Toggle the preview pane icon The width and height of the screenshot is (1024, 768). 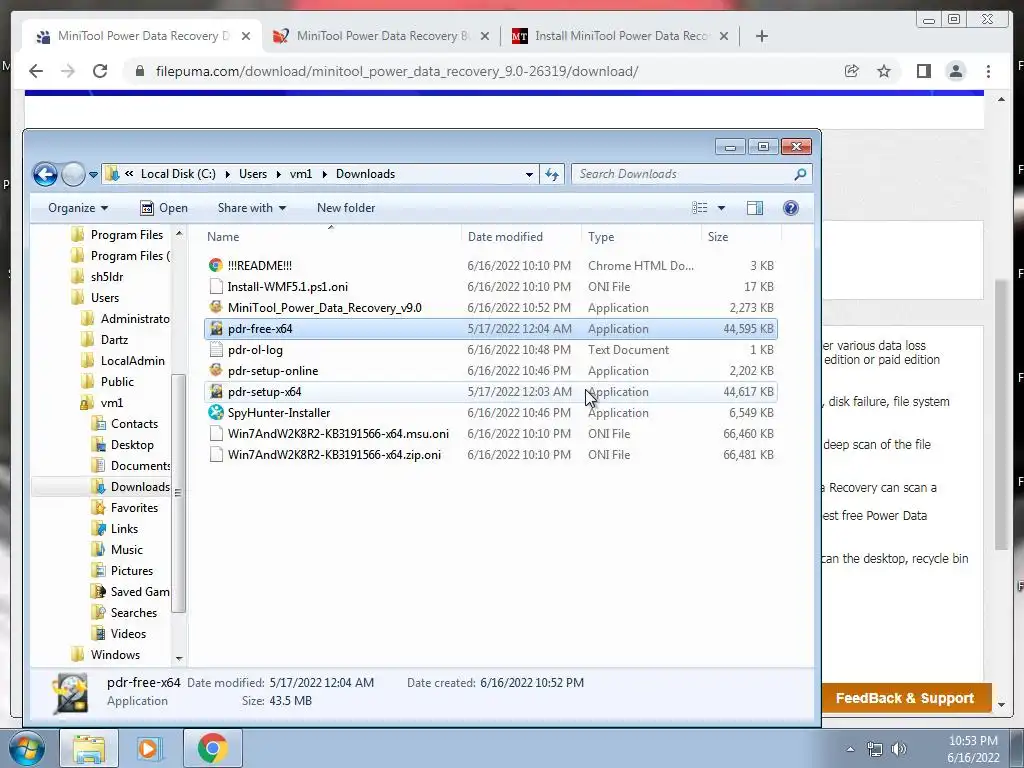click(755, 208)
